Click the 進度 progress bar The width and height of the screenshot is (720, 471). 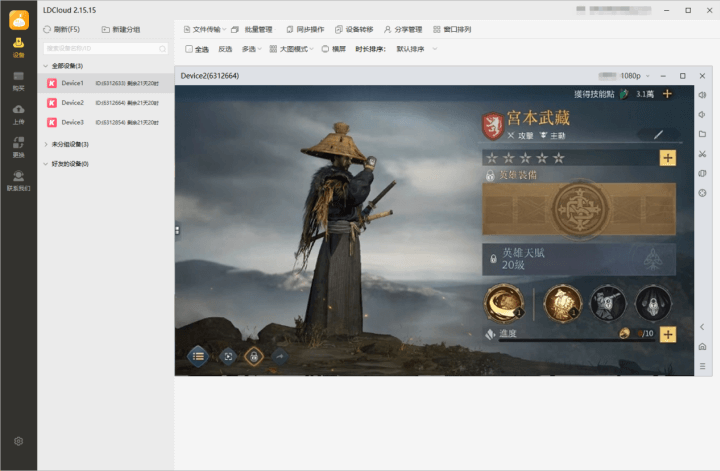(x=576, y=340)
